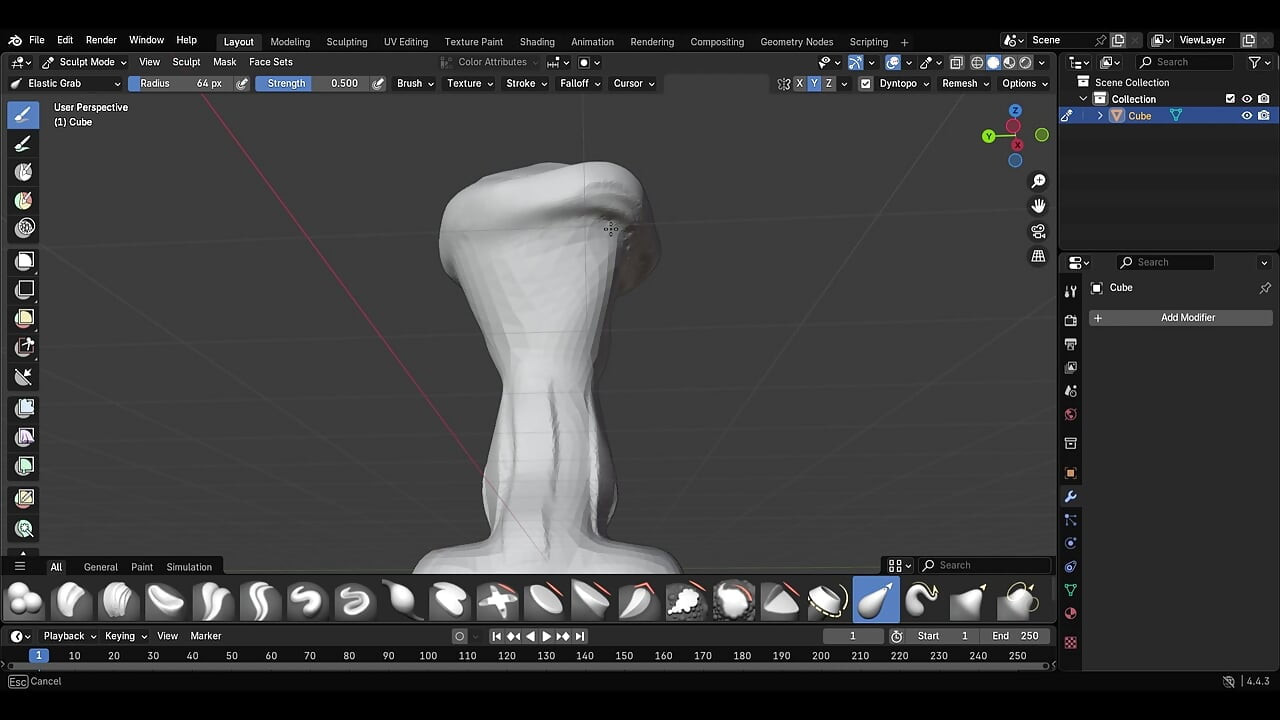
Task: Open the timeline Playback popover
Action: [x=69, y=636]
